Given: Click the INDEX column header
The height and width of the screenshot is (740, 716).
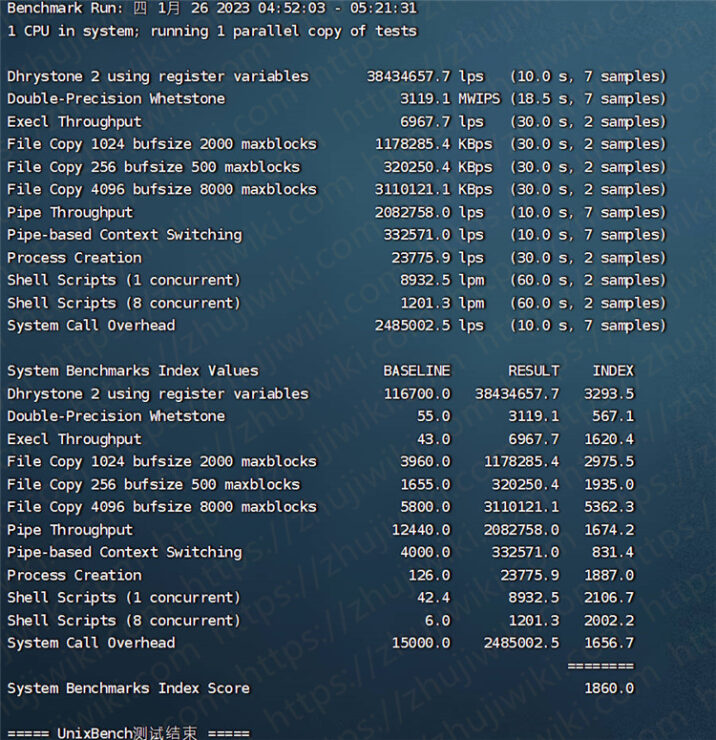Looking at the screenshot, I should click(x=613, y=371).
